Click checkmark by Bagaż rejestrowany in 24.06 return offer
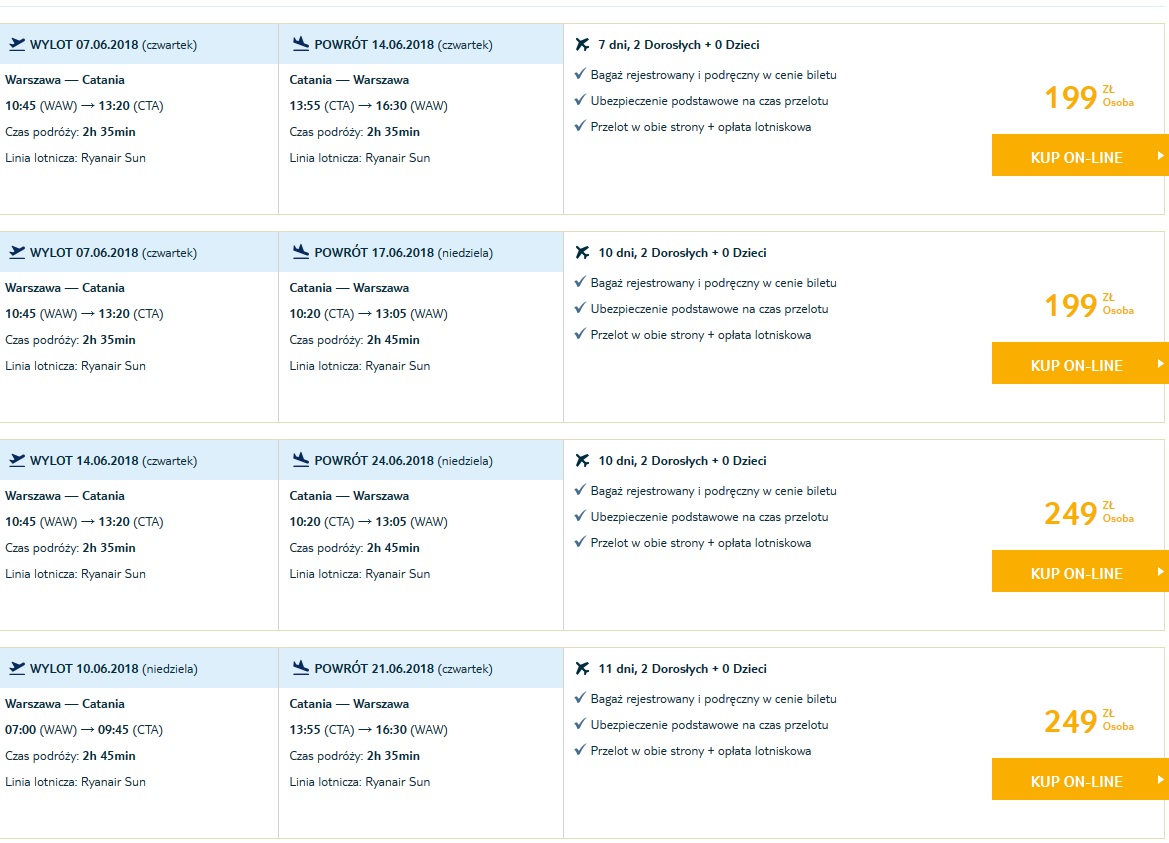This screenshot has width=1169, height=843. point(580,490)
